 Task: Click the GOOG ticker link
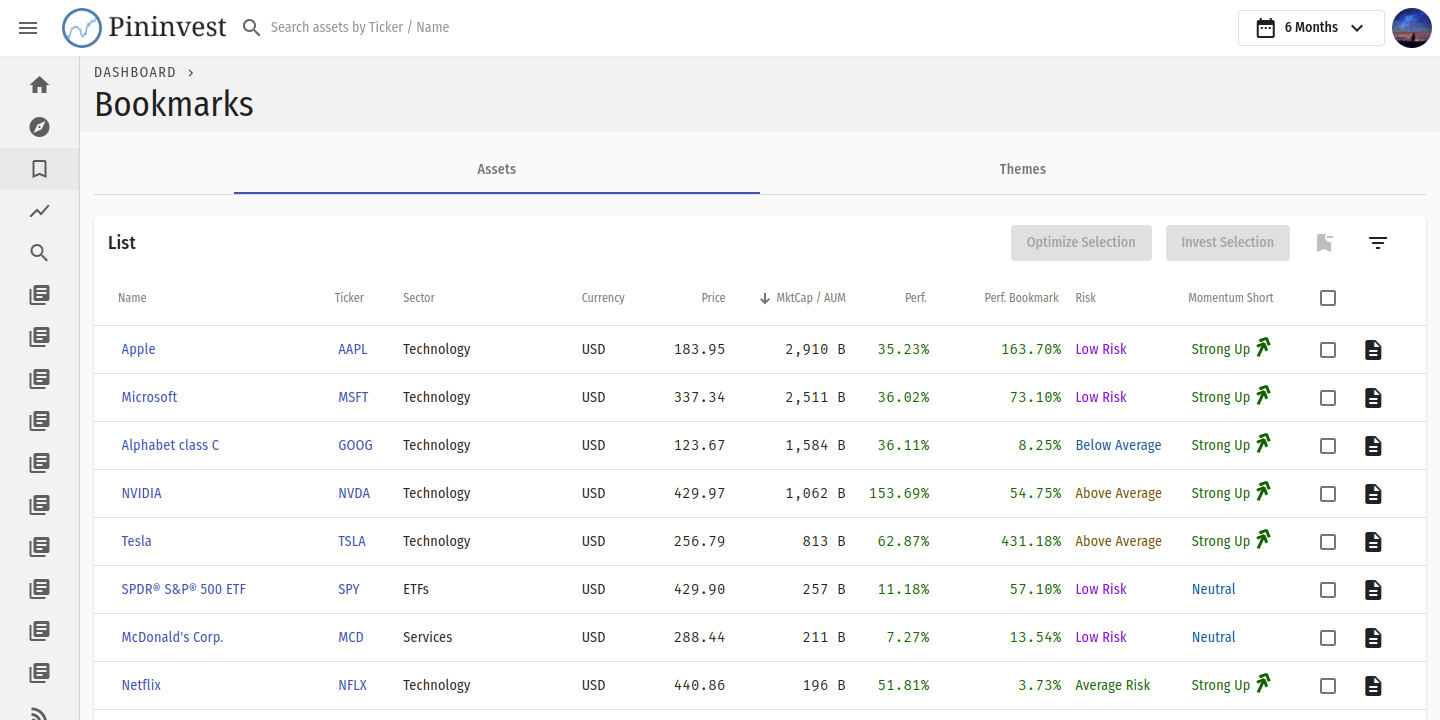[x=355, y=445]
